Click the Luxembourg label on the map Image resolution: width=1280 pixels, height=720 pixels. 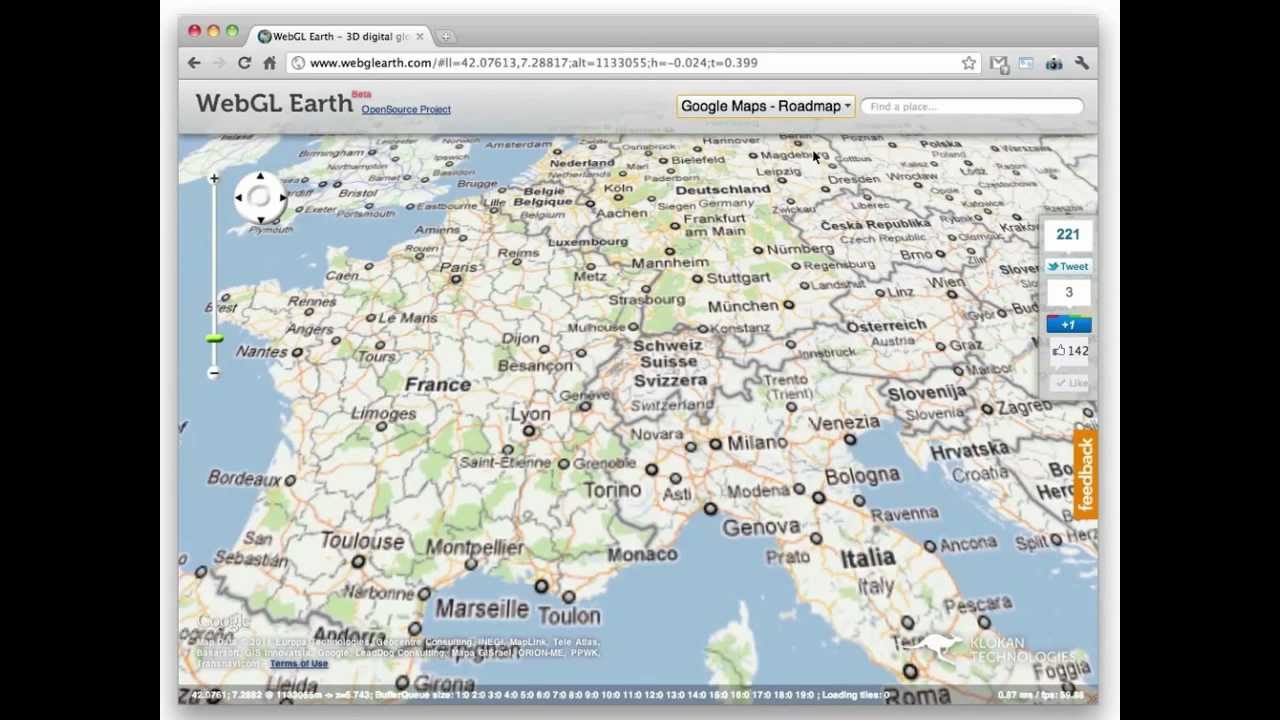[588, 242]
